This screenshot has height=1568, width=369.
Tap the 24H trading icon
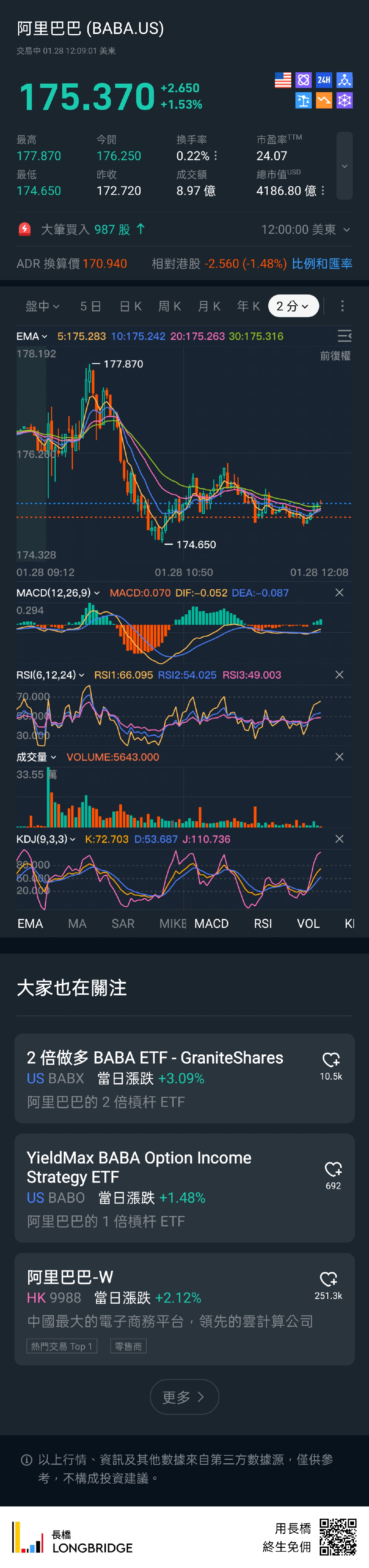tap(324, 80)
